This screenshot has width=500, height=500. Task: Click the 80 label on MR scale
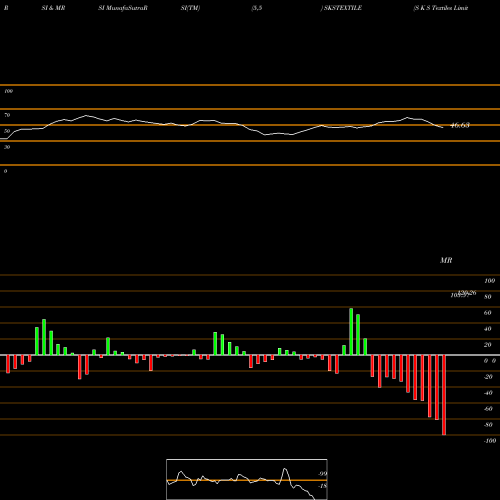coord(488,297)
